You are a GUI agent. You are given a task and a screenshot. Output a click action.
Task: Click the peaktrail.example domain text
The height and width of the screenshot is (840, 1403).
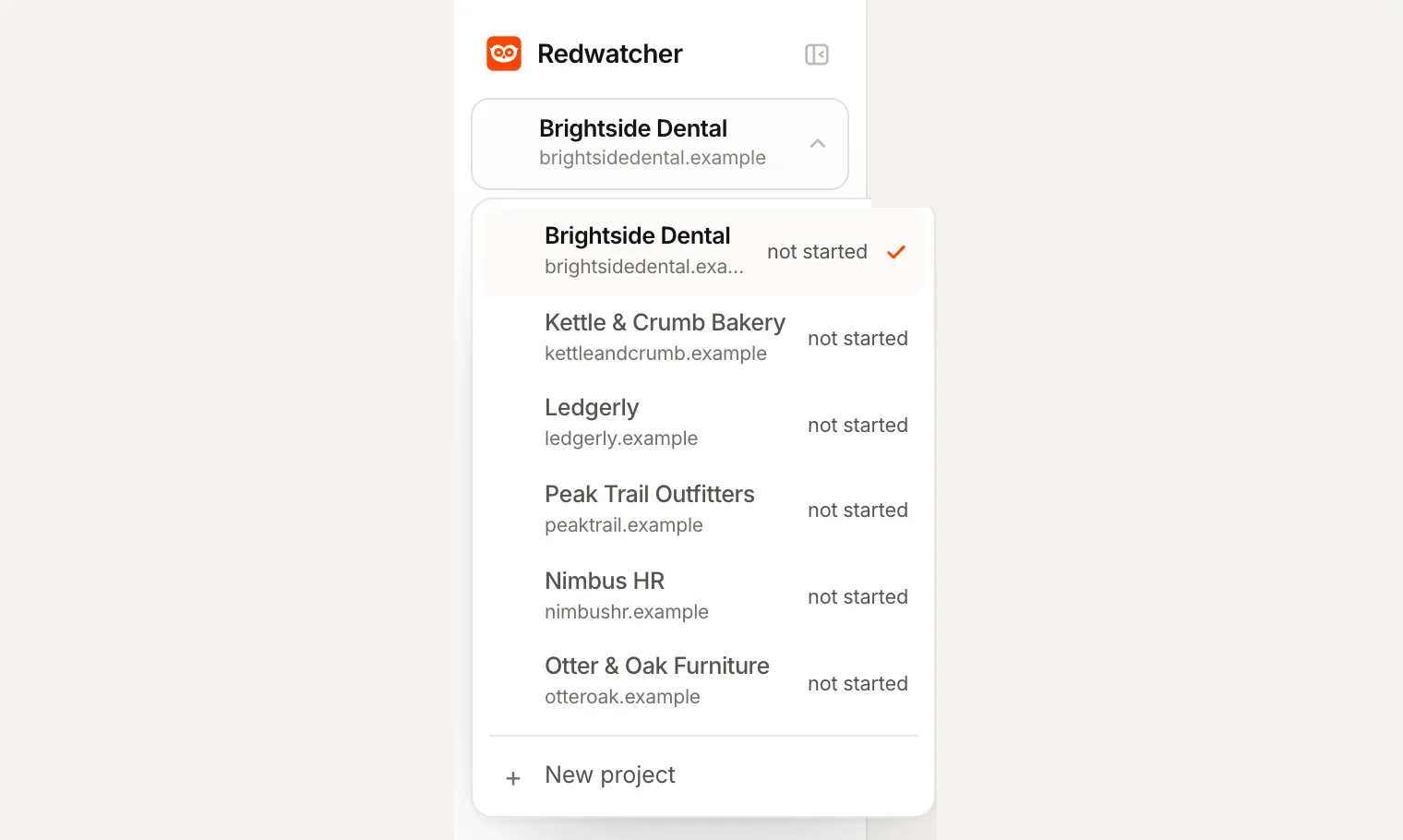coord(624,525)
